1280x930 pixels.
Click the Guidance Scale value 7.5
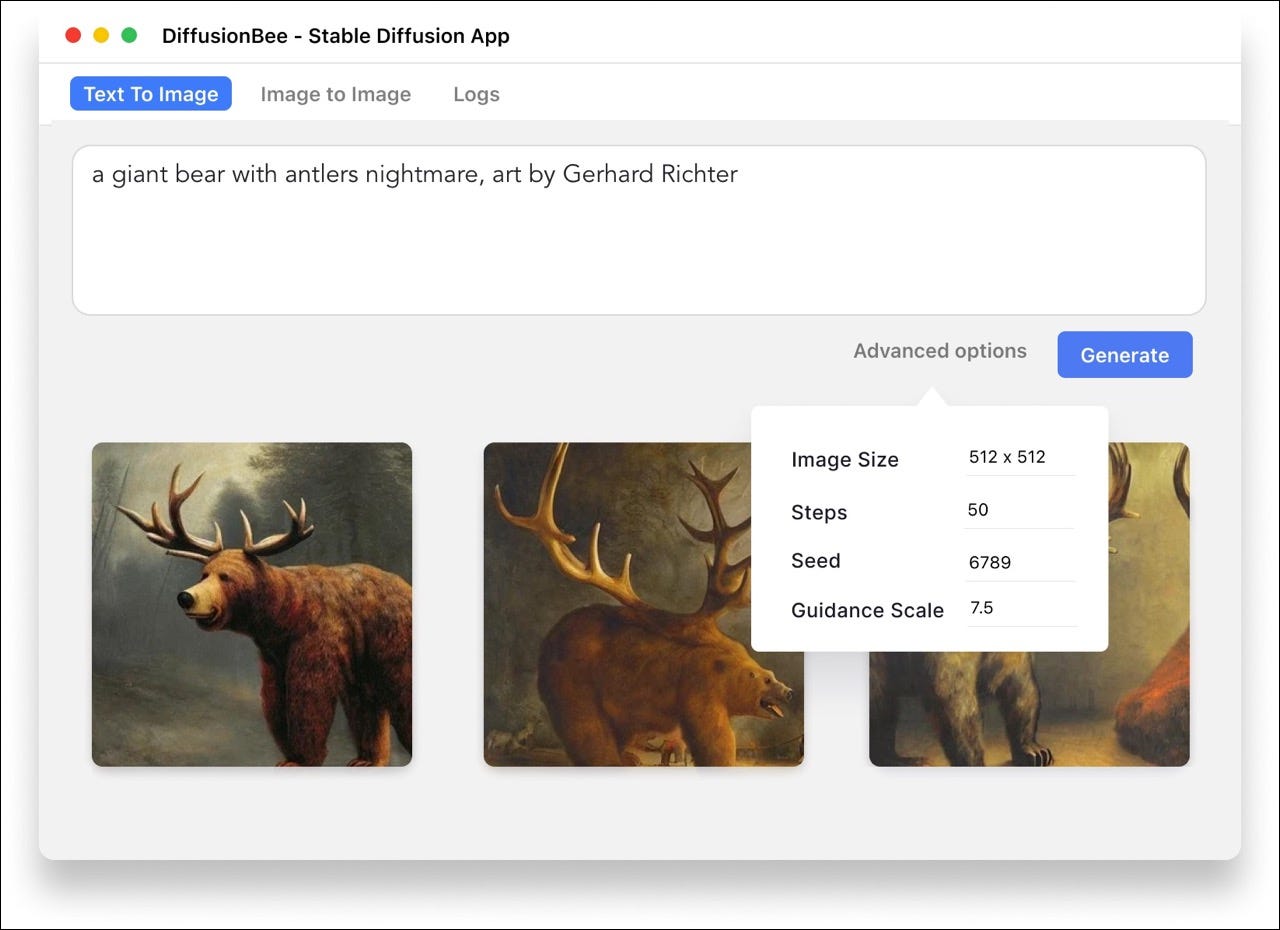coord(1018,608)
